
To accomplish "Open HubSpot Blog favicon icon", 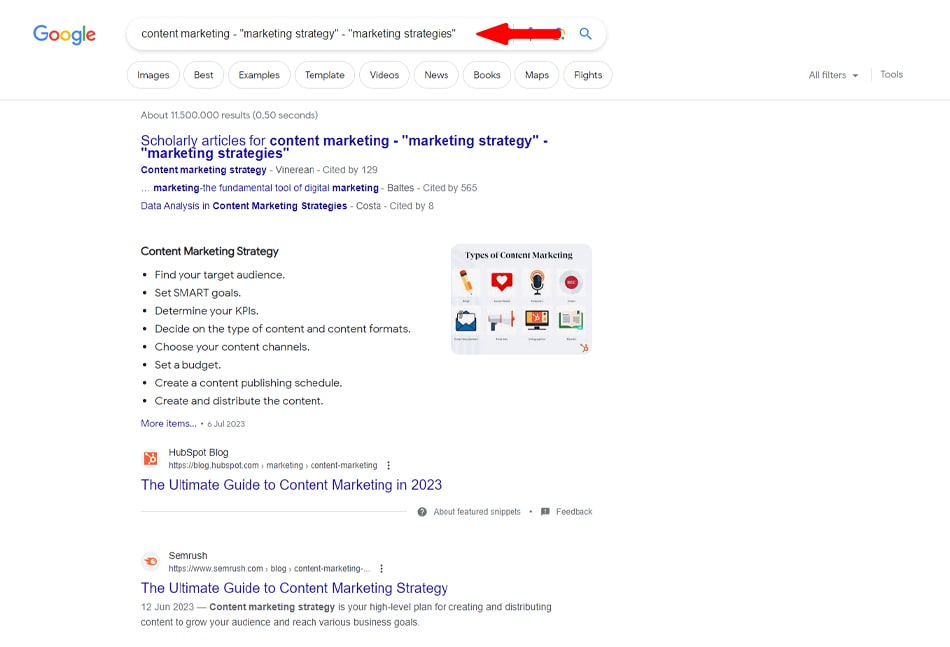I will tap(150, 459).
